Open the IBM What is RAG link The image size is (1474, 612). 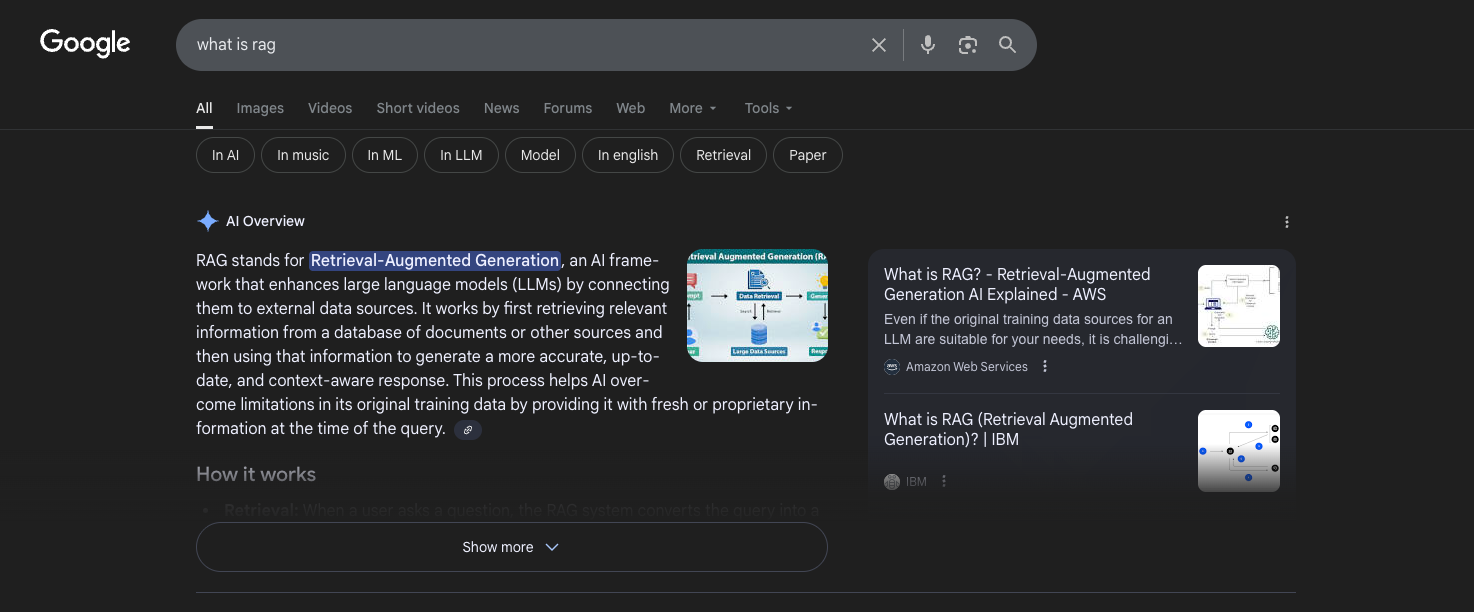pyautogui.click(x=1008, y=429)
